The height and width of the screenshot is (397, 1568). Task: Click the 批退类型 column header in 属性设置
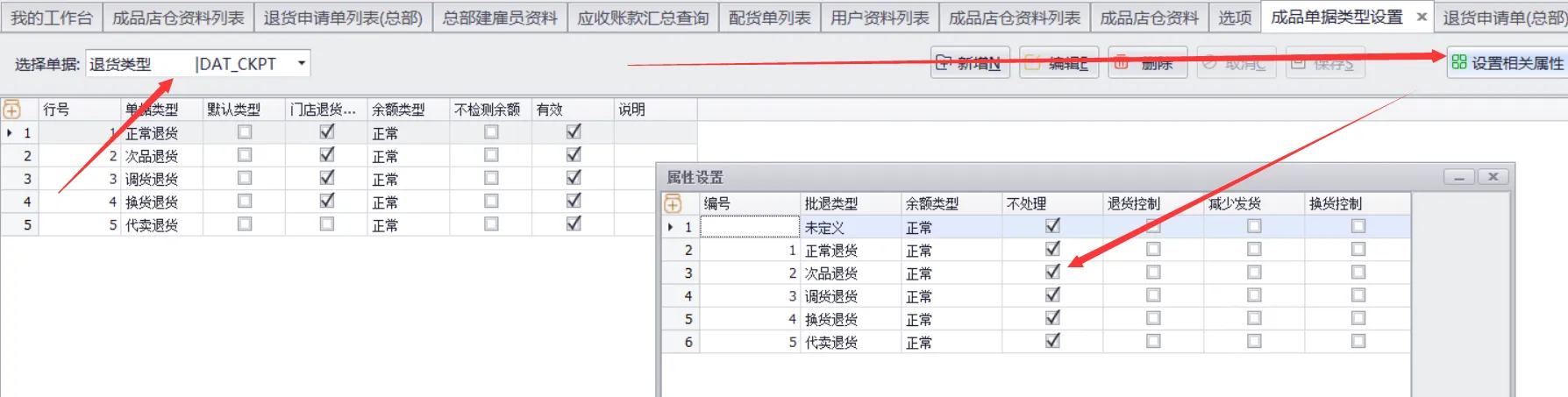click(831, 203)
